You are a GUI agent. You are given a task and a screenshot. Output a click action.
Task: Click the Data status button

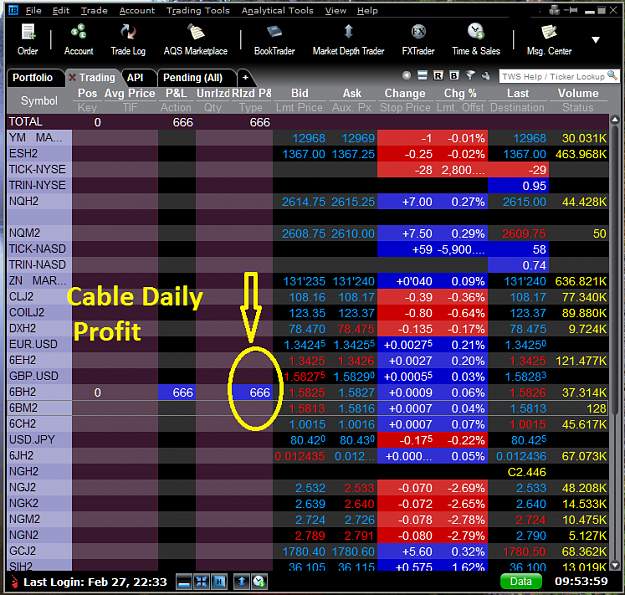pyautogui.click(x=521, y=581)
